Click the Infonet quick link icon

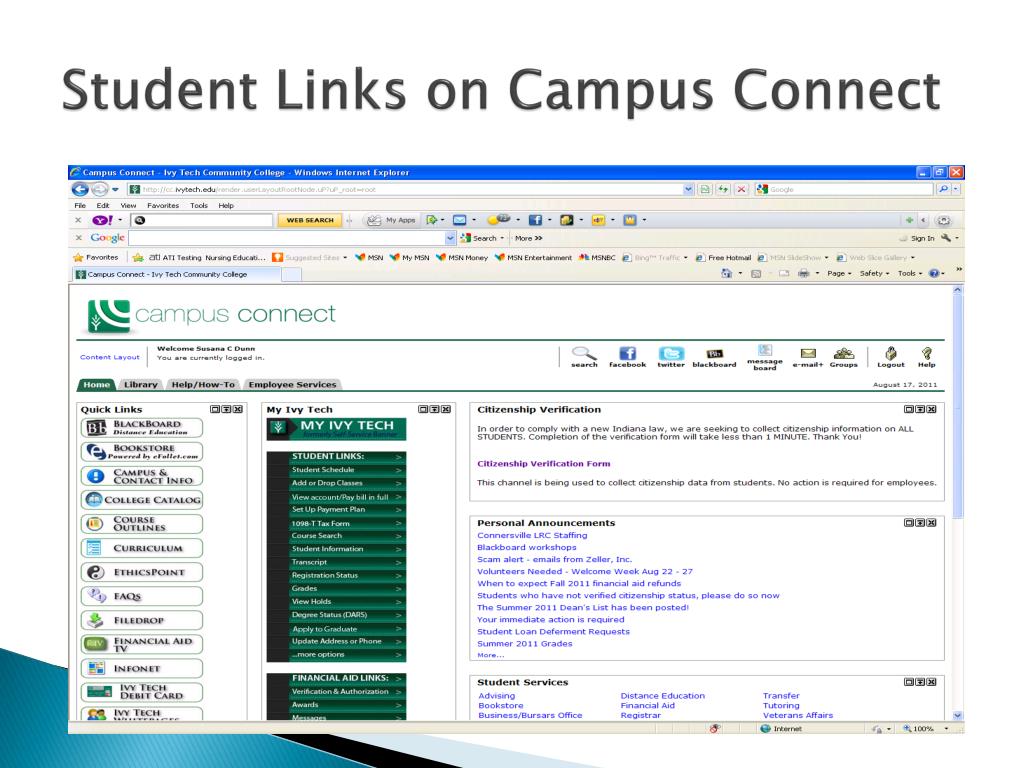(x=96, y=668)
